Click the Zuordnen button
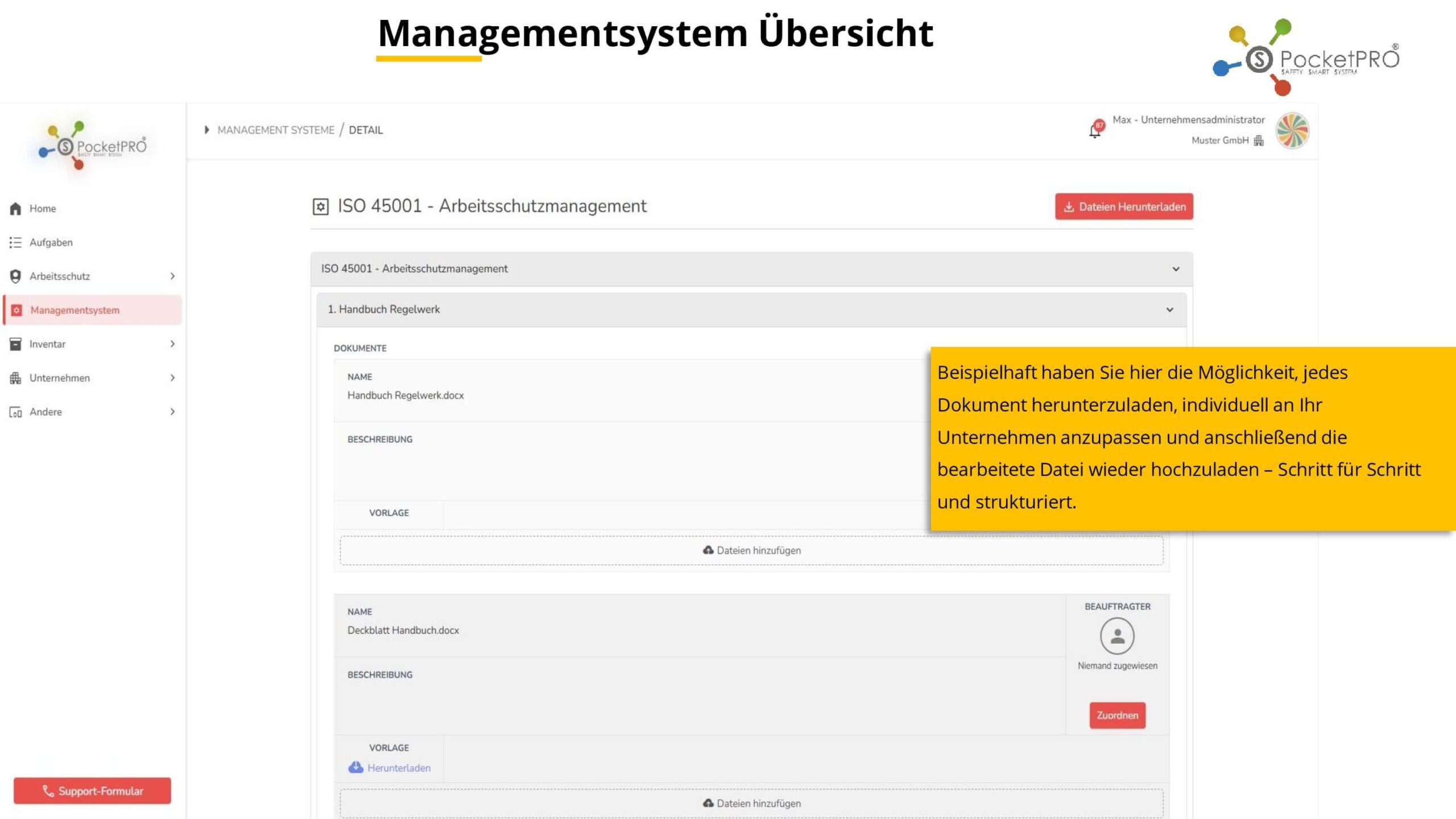The height and width of the screenshot is (819, 1456). 1117,715
